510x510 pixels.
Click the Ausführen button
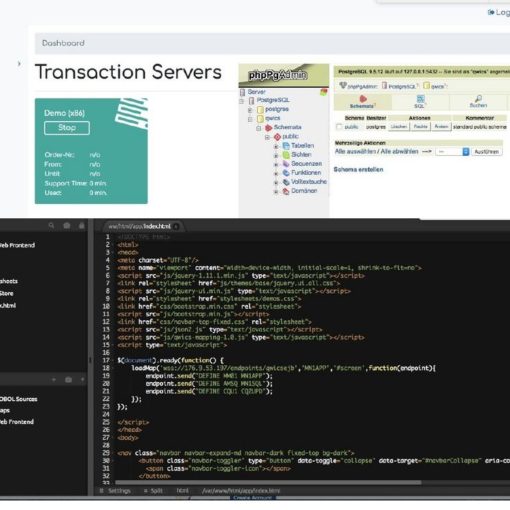pyautogui.click(x=487, y=152)
